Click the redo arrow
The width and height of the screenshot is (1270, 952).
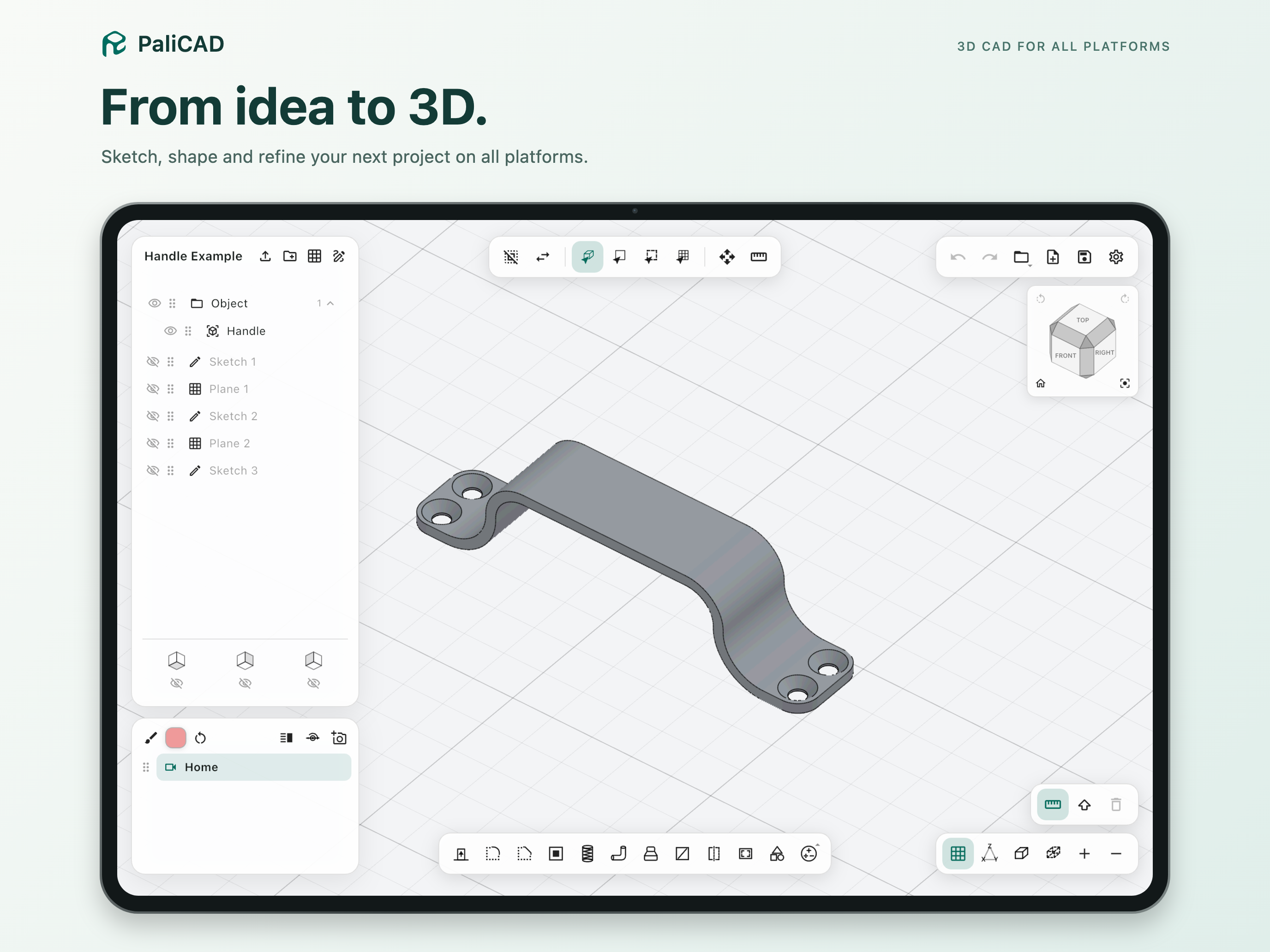989,257
